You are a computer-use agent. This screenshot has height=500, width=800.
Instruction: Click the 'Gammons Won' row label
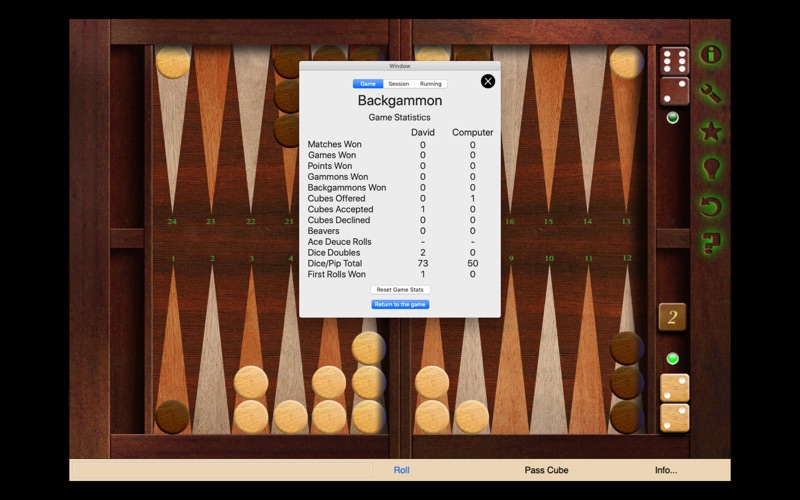click(x=338, y=177)
